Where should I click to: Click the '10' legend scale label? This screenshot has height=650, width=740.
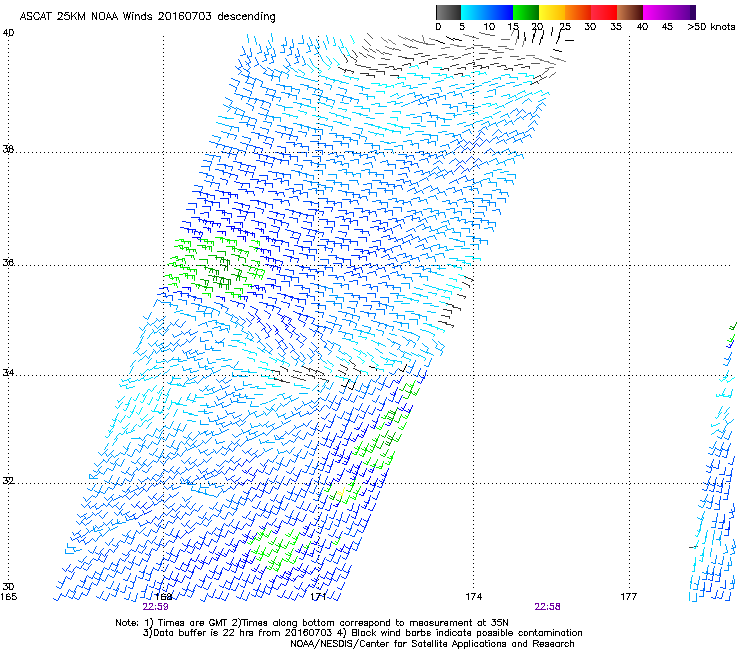(x=489, y=27)
